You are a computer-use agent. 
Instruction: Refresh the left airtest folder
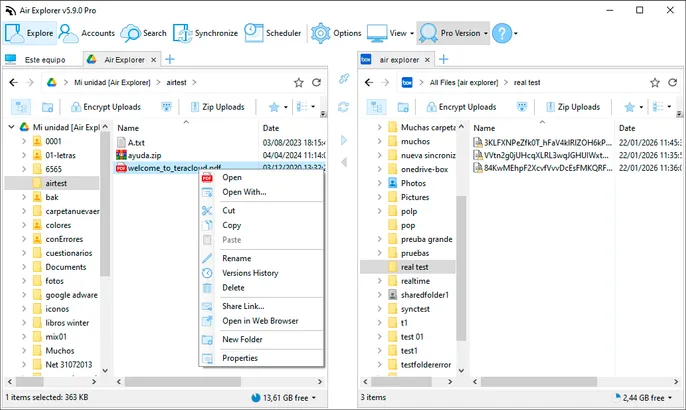coord(316,82)
